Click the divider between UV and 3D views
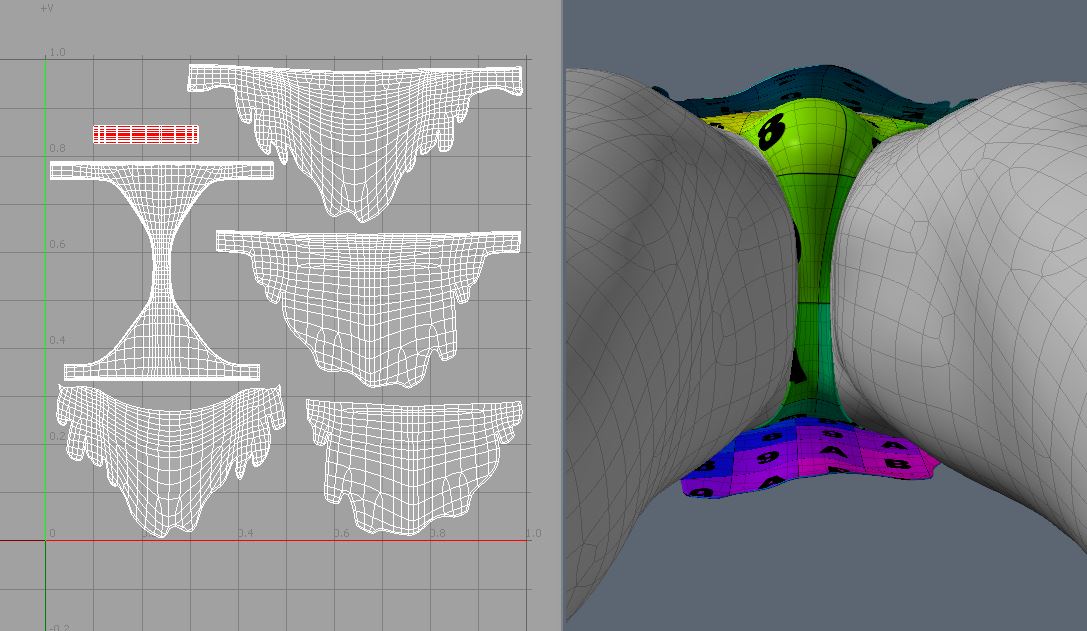 point(562,315)
